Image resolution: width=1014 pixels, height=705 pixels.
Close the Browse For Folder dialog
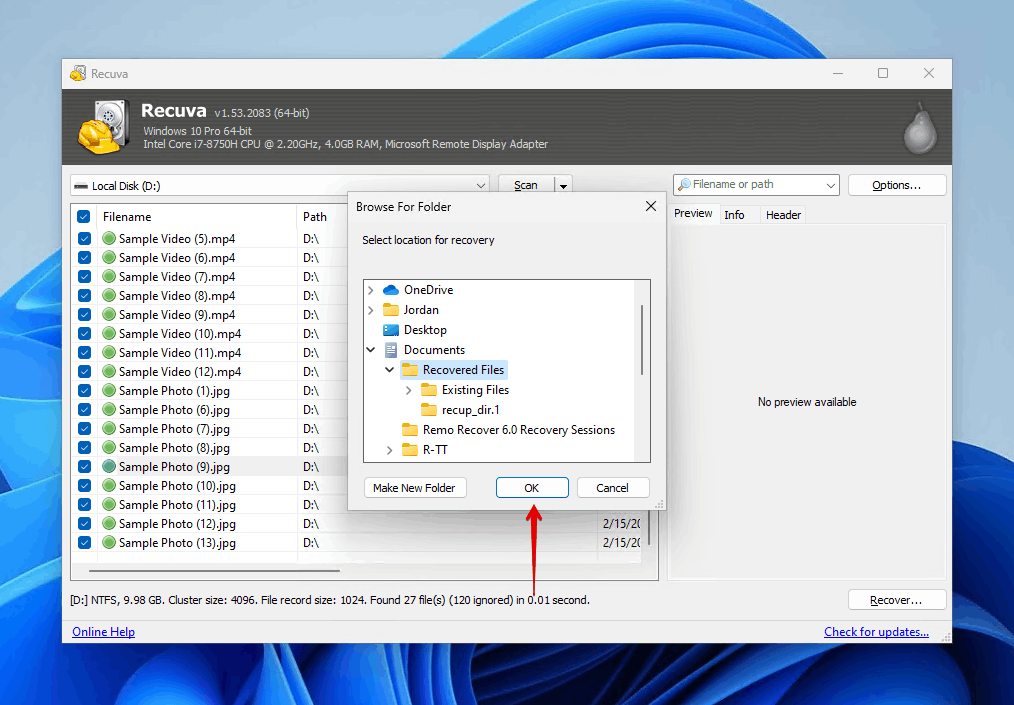[651, 206]
